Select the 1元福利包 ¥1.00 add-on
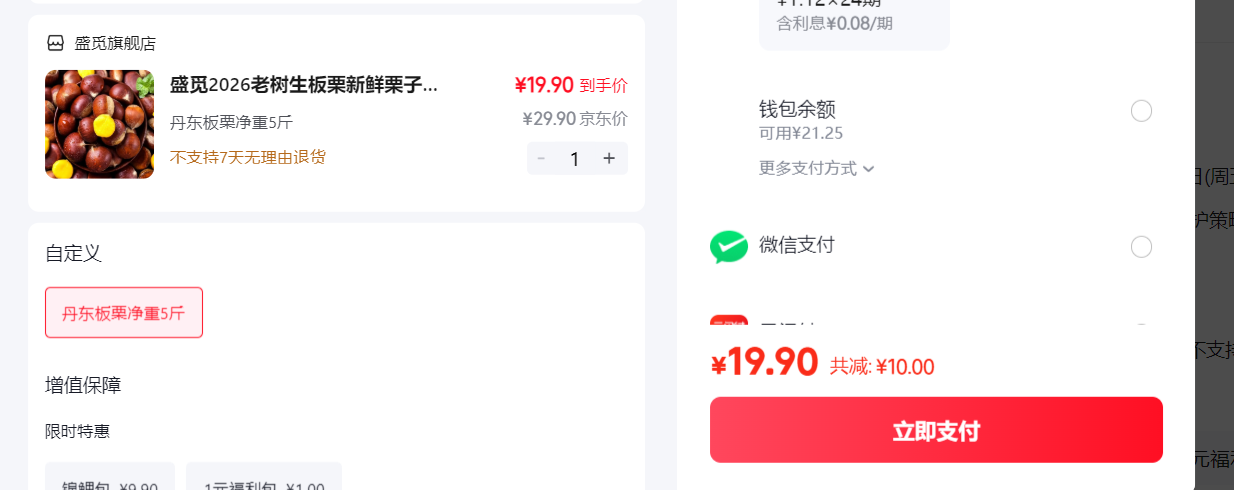The image size is (1234, 490). 264,477
